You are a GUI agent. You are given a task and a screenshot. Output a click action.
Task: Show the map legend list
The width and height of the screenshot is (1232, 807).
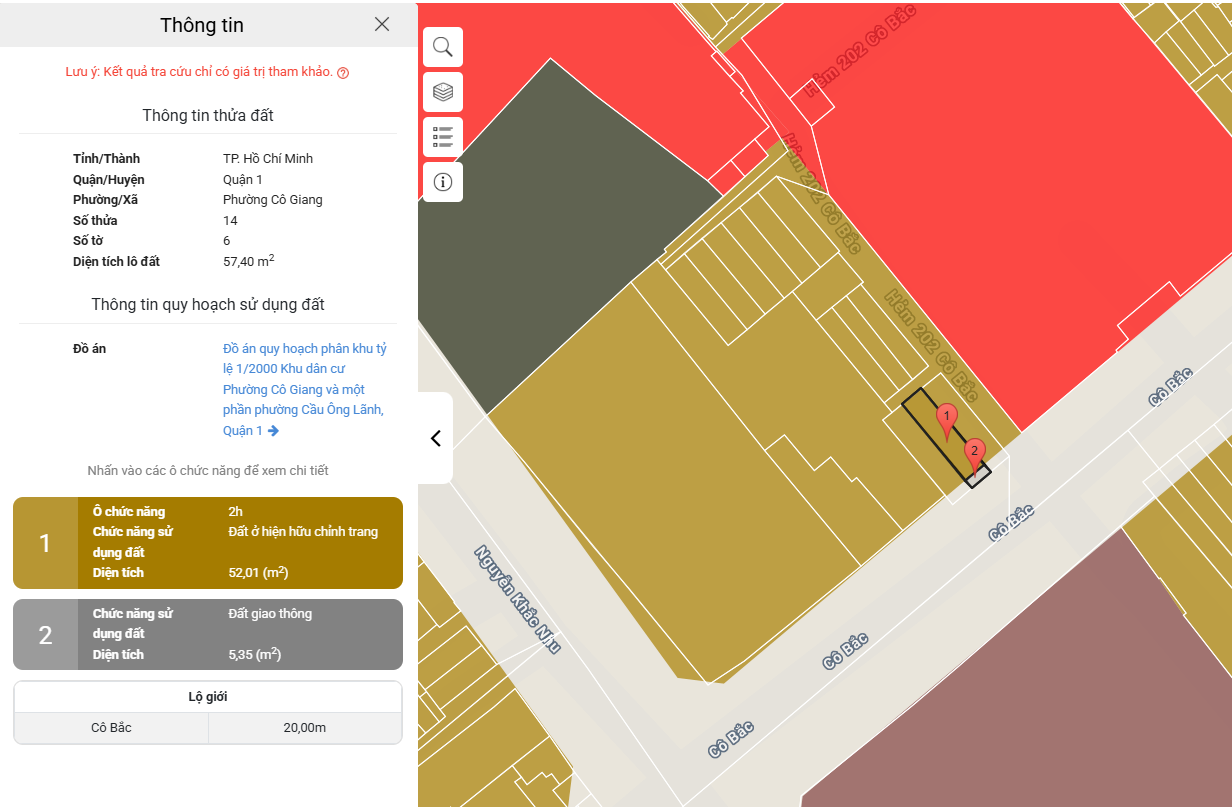click(x=442, y=137)
